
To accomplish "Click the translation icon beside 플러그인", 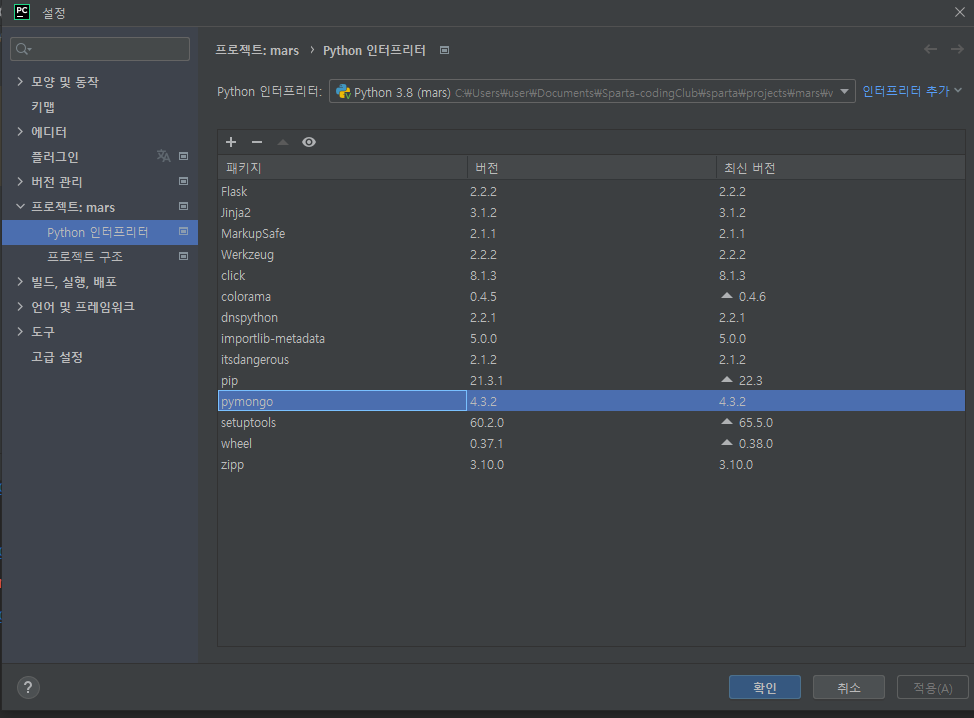I will point(163,156).
